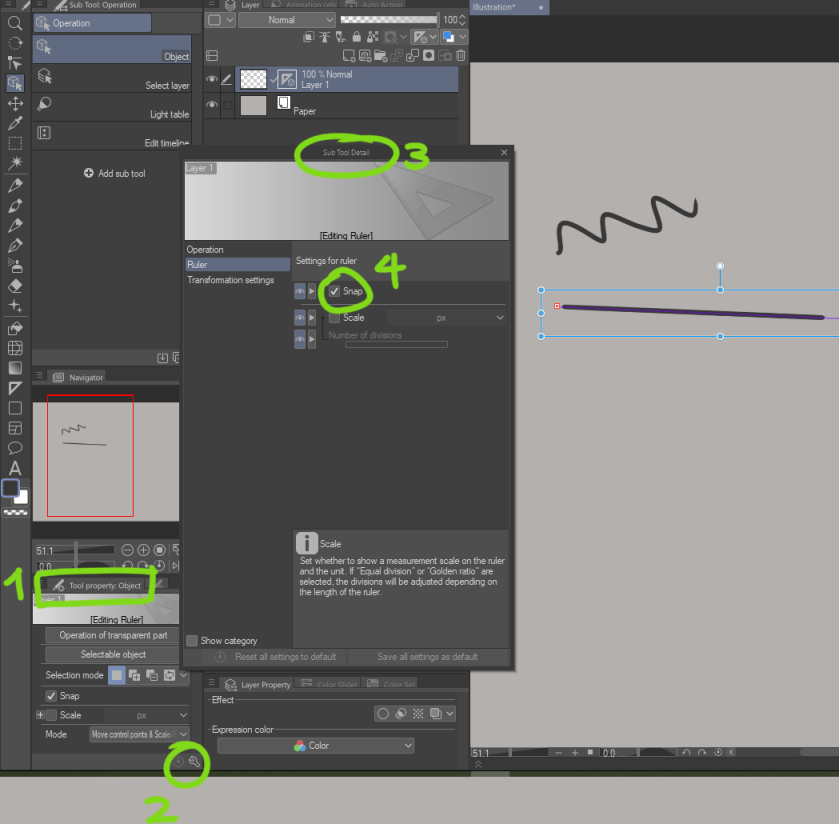The height and width of the screenshot is (824, 839).
Task: Click the New Raster Layer icon
Action: pos(348,56)
